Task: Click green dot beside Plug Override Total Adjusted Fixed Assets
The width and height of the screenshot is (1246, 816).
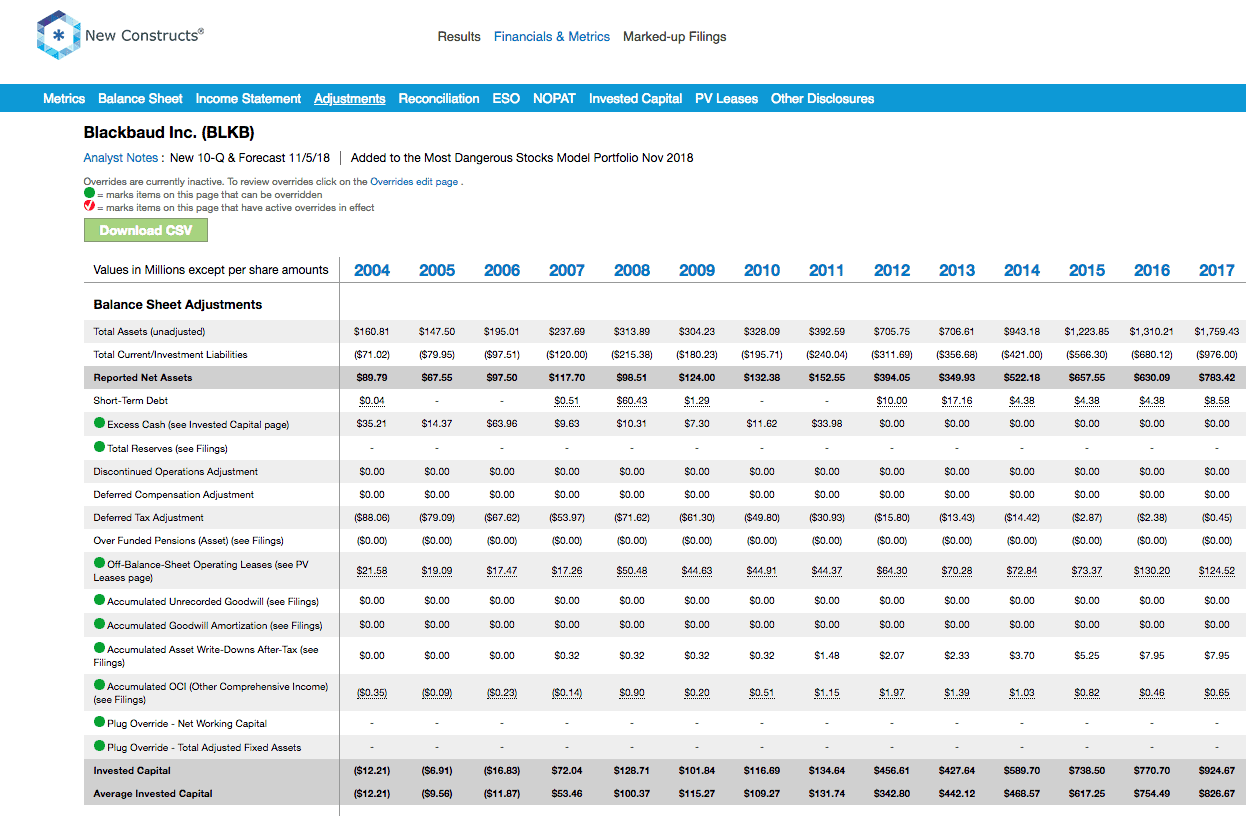Action: pos(99,746)
